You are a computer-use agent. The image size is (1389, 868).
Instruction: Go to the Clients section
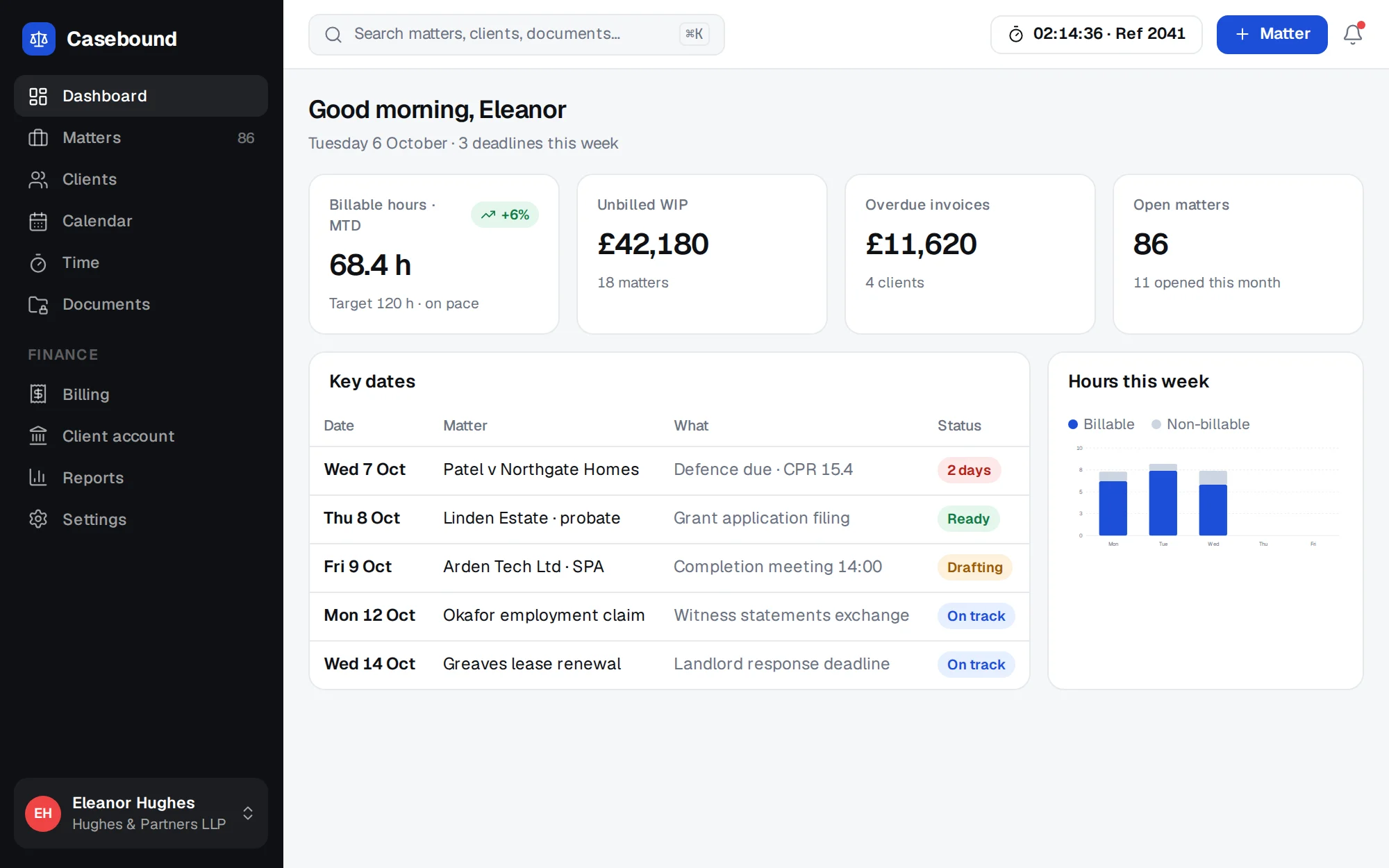(x=141, y=179)
